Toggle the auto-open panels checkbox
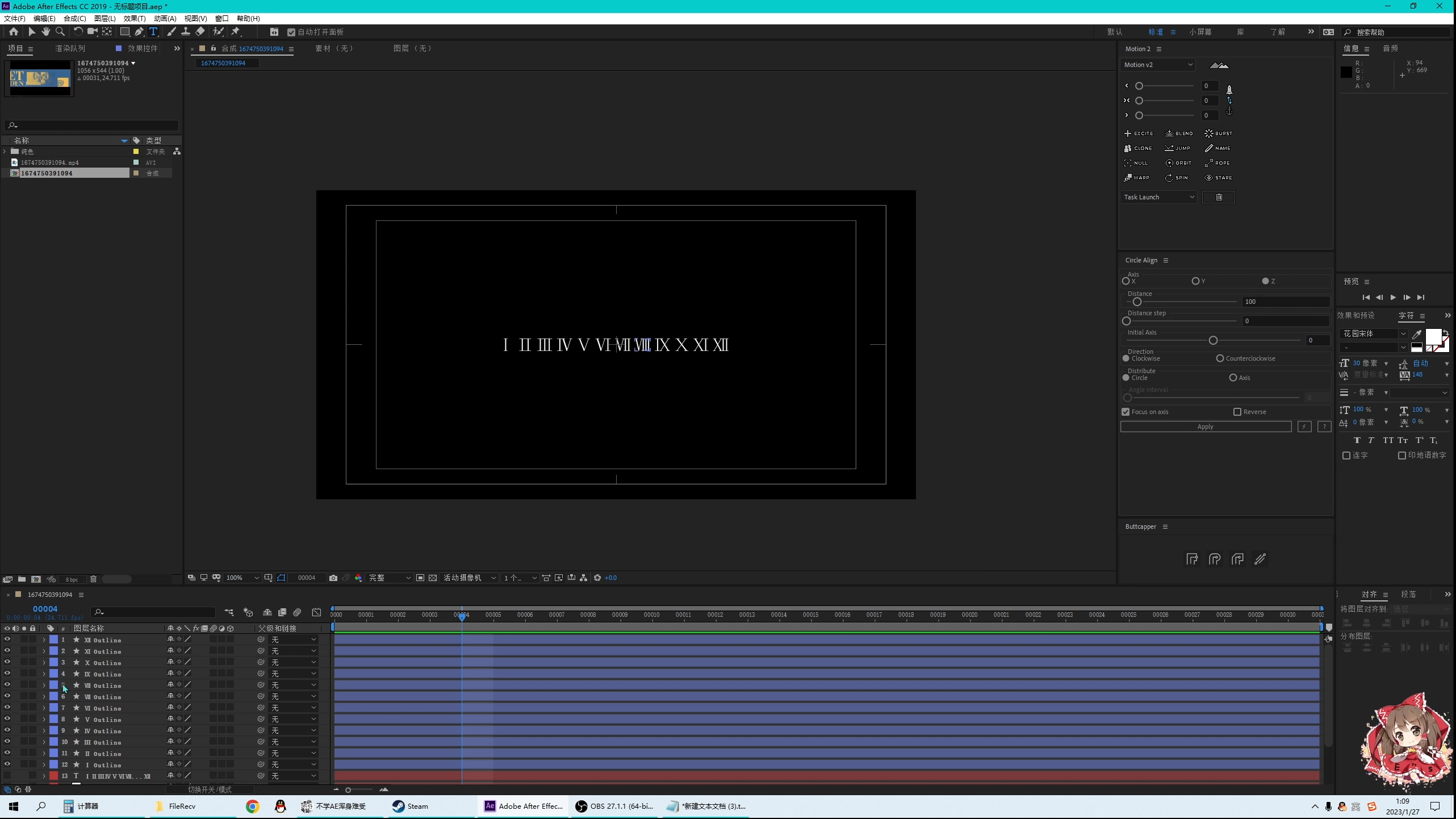The width and height of the screenshot is (1456, 819). (291, 32)
